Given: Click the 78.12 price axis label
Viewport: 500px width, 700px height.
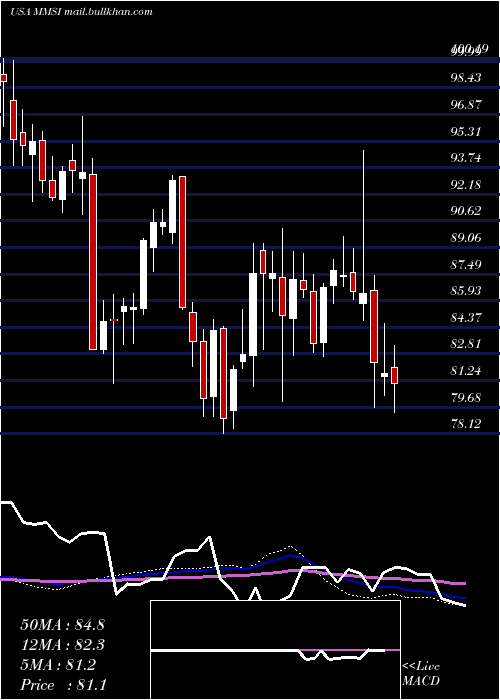Looking at the screenshot, I should 466,424.
